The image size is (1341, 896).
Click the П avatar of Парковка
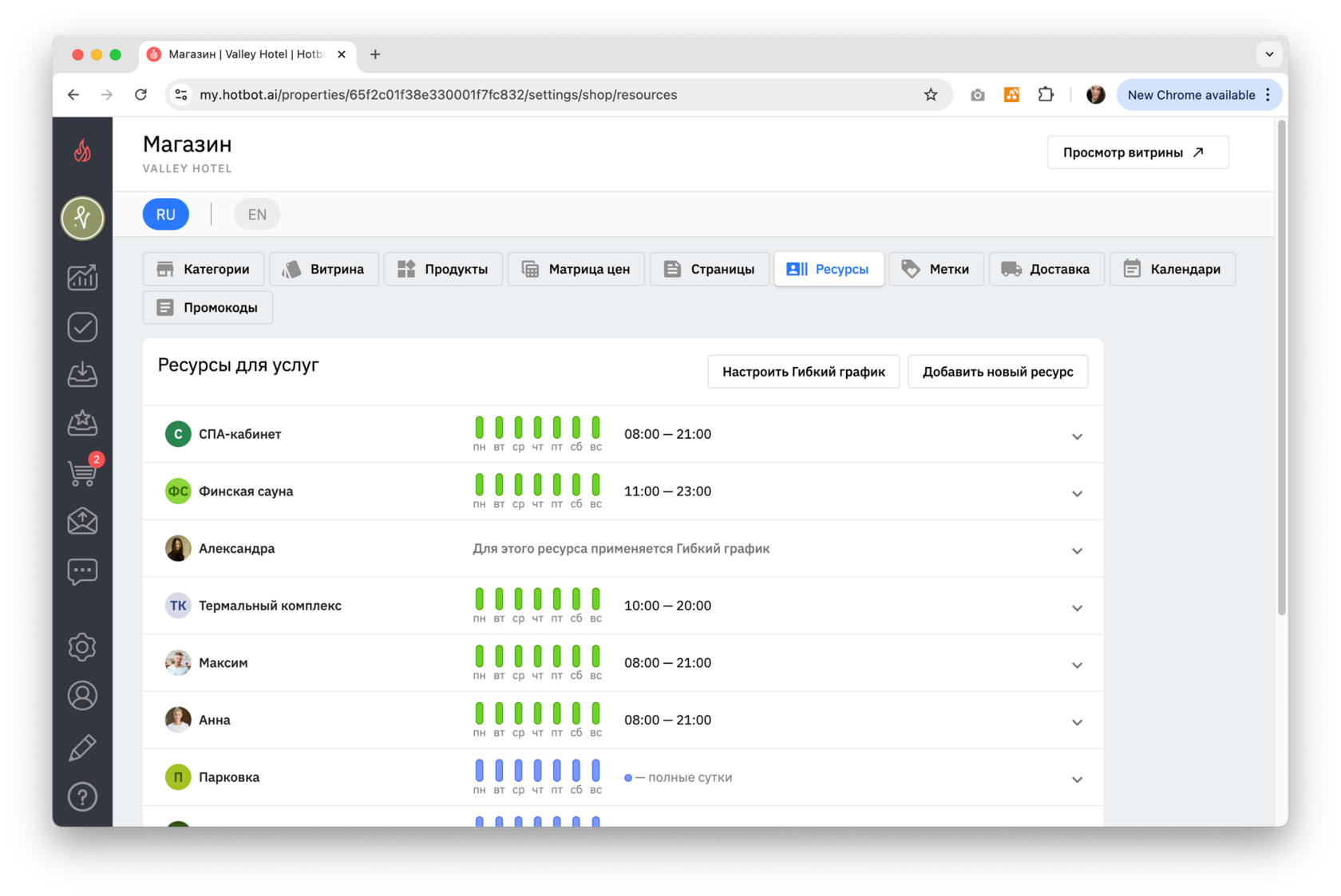pos(178,777)
